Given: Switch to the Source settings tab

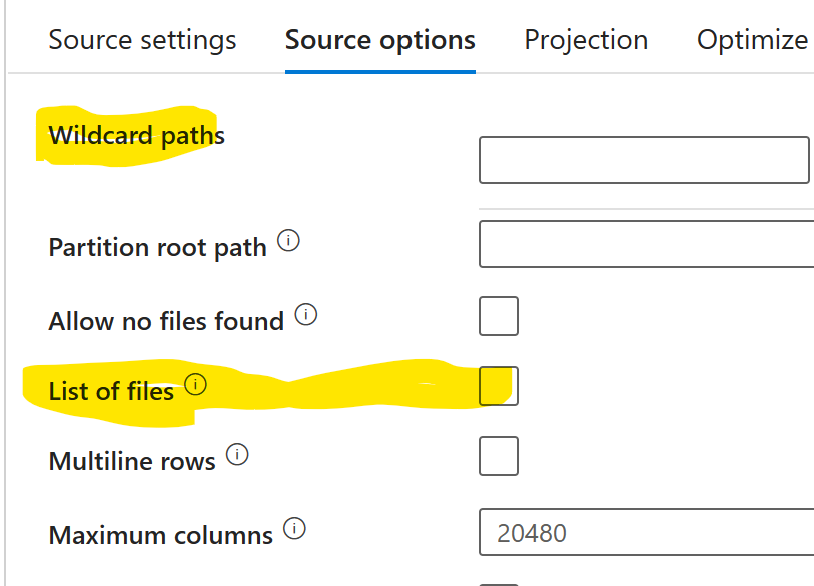Looking at the screenshot, I should click(142, 40).
